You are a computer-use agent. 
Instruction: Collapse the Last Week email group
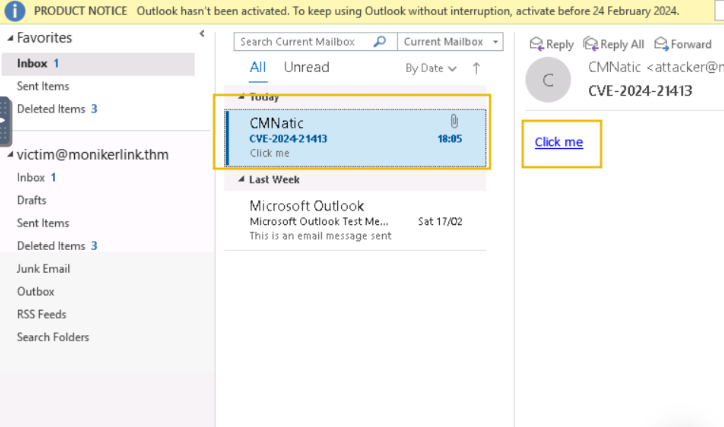tap(241, 179)
